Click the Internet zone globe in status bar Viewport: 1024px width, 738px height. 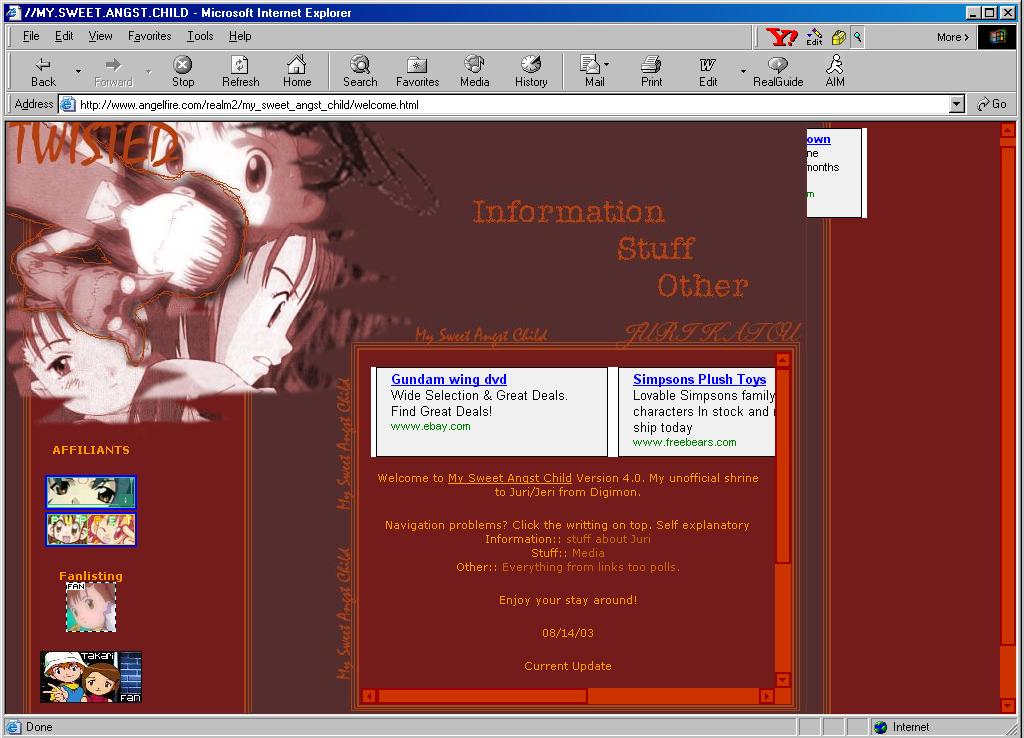(x=880, y=727)
